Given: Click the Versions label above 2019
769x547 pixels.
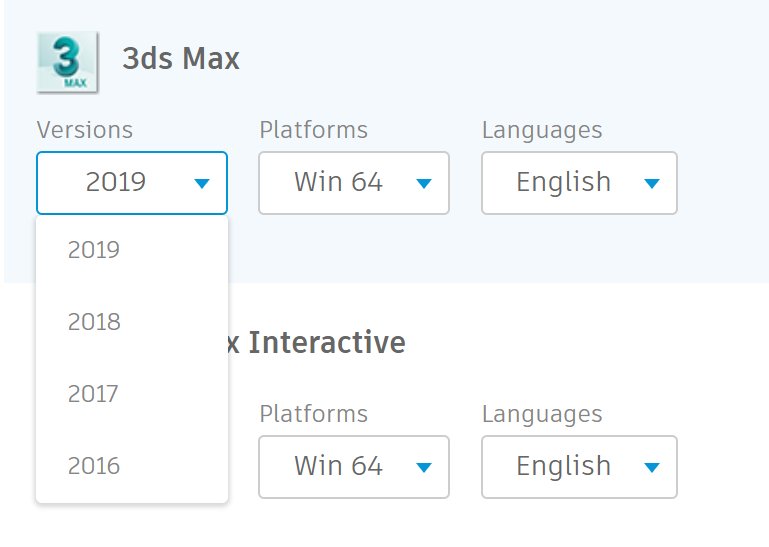Looking at the screenshot, I should click(x=85, y=130).
